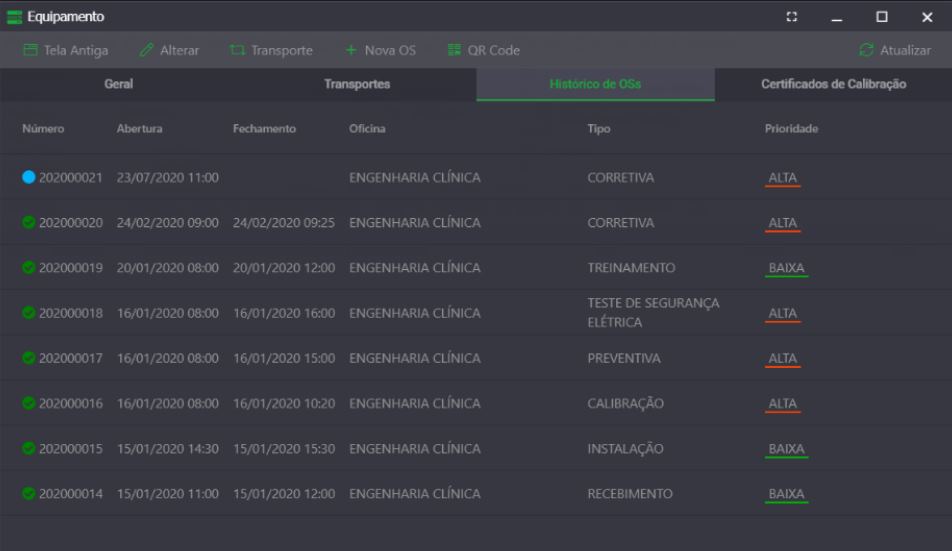Go to Certificados de Calibração tab
The height and width of the screenshot is (551, 952).
[833, 84]
